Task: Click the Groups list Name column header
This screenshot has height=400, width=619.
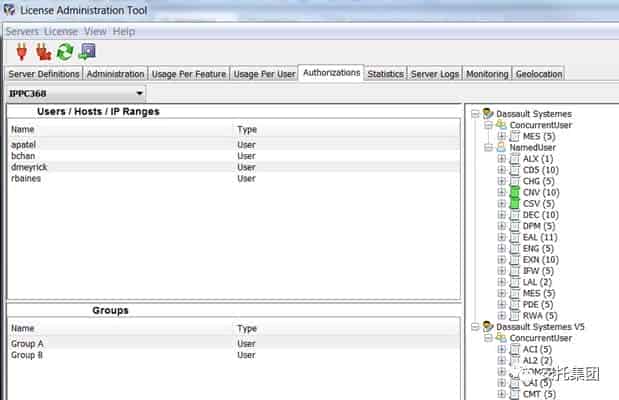Action: coord(121,329)
